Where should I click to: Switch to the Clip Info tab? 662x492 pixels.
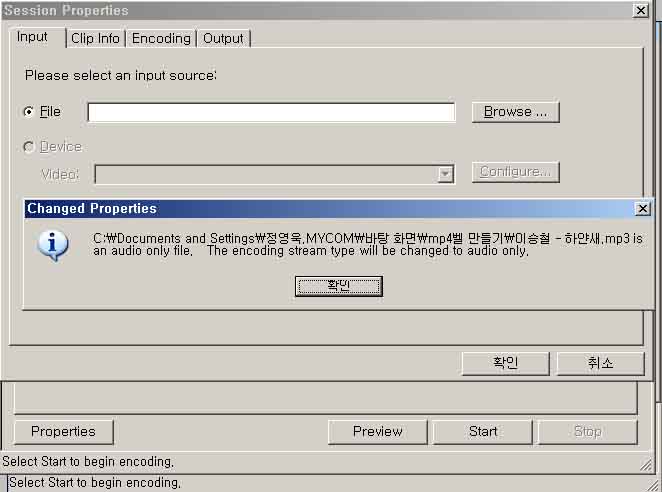[95, 38]
